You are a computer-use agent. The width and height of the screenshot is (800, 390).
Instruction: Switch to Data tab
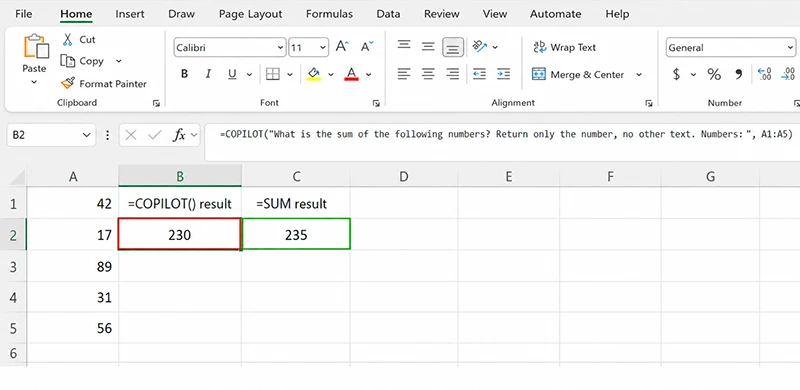click(388, 14)
